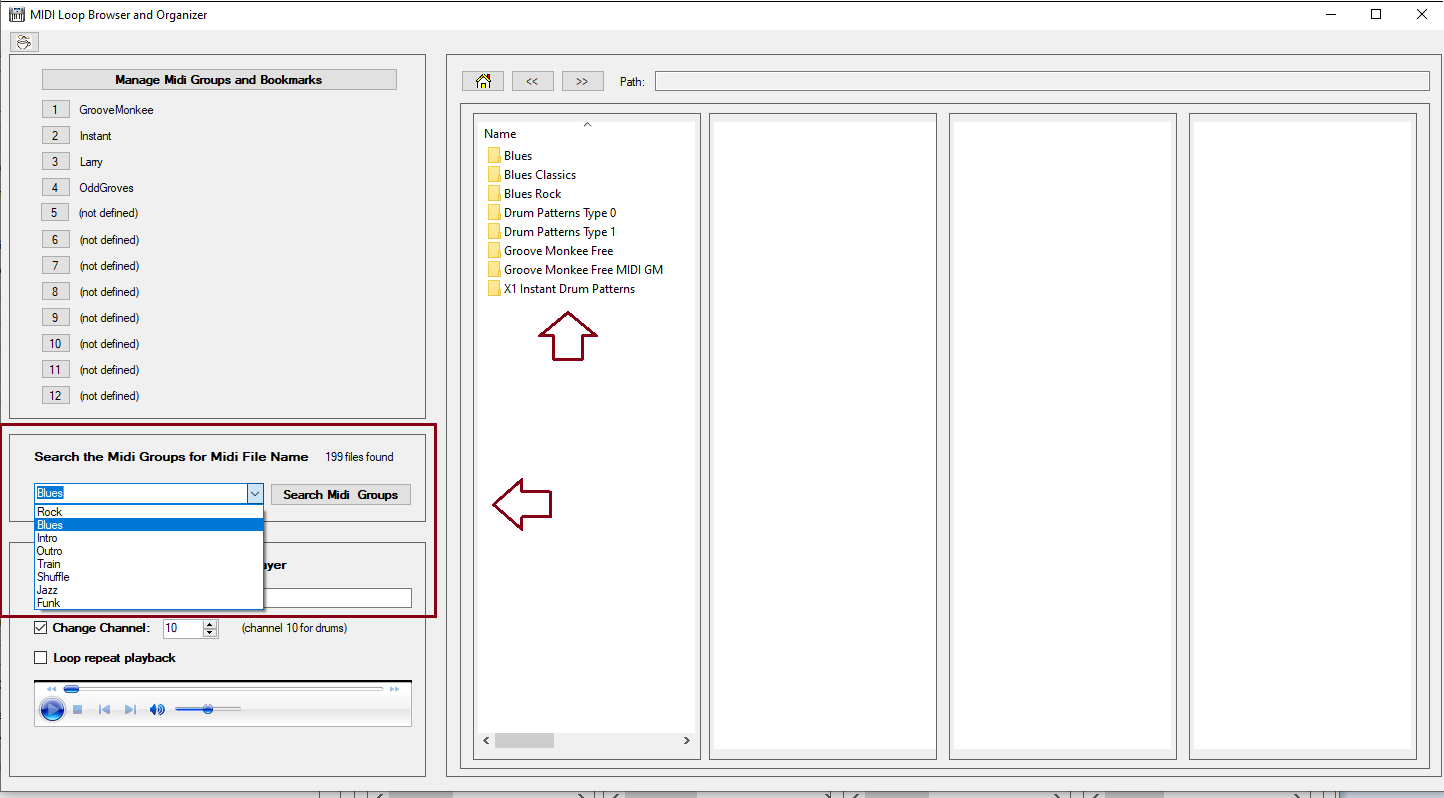Image resolution: width=1444 pixels, height=798 pixels.
Task: Enable Loop repeat playback checkbox
Action: [x=41, y=658]
